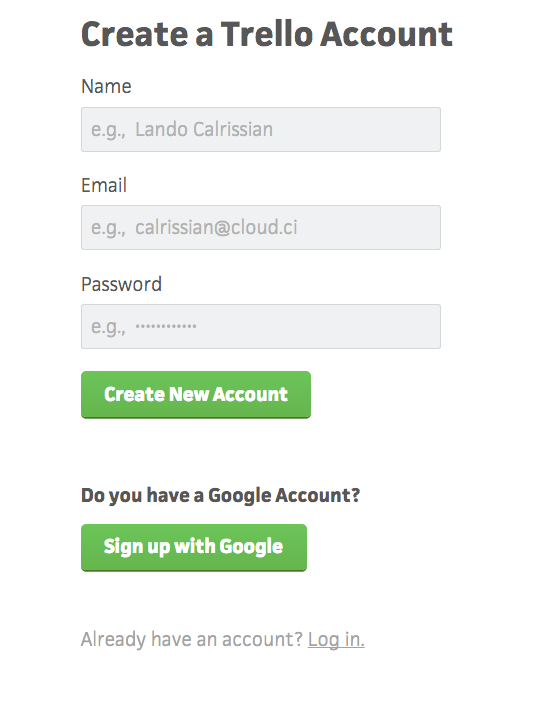This screenshot has width=545, height=701.
Task: Click the Name input field
Action: click(261, 129)
